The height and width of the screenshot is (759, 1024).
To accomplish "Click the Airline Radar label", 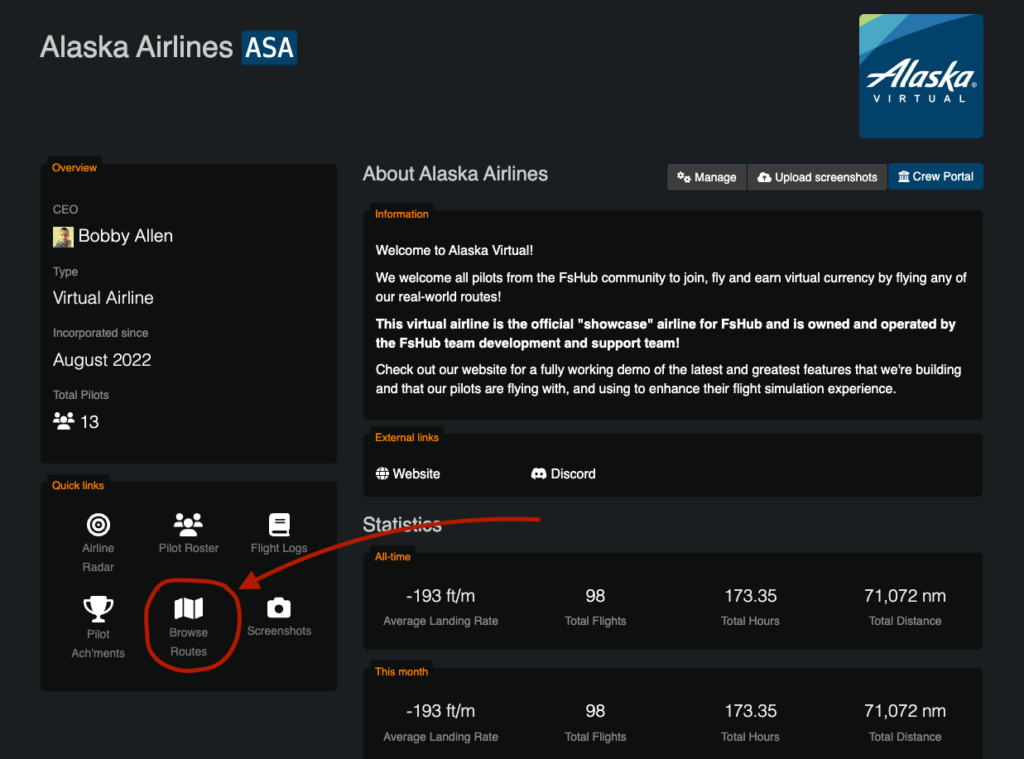I will tap(98, 557).
